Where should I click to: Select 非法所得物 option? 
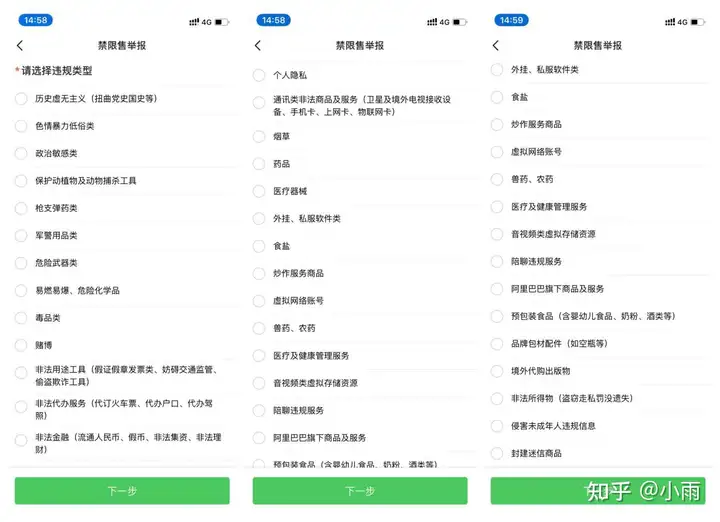click(x=497, y=399)
